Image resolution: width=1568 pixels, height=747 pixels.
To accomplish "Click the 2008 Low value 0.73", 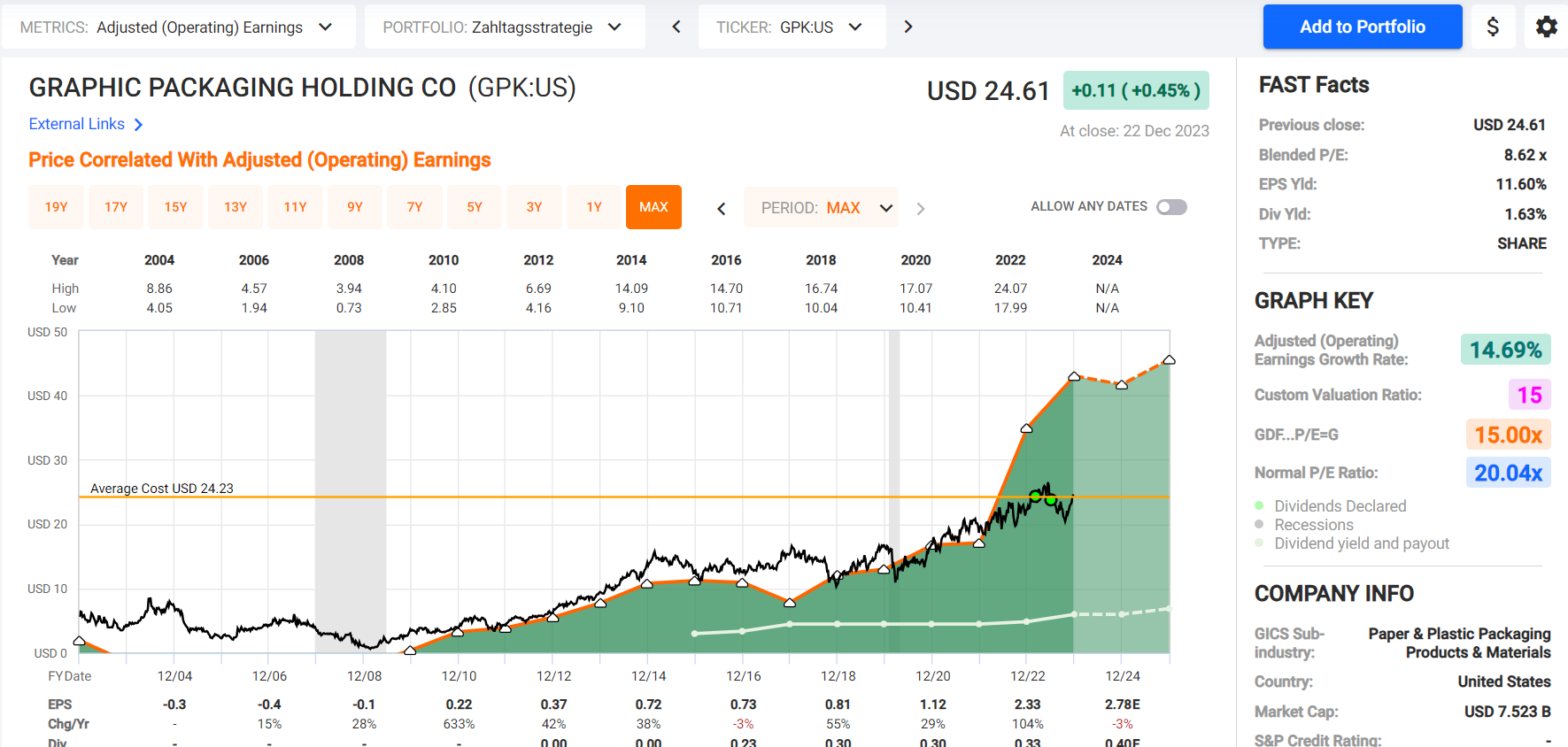I will pyautogui.click(x=349, y=308).
